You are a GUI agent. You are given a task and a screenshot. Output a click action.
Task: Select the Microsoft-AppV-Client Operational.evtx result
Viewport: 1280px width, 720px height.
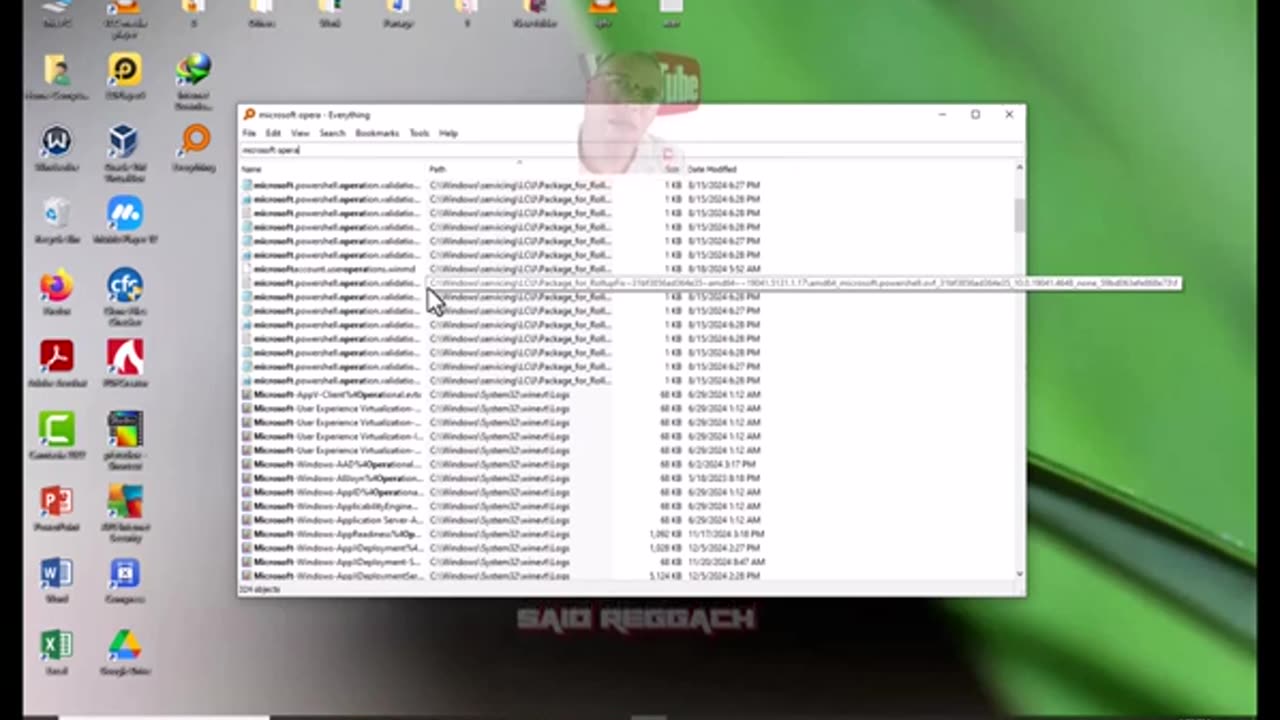337,395
